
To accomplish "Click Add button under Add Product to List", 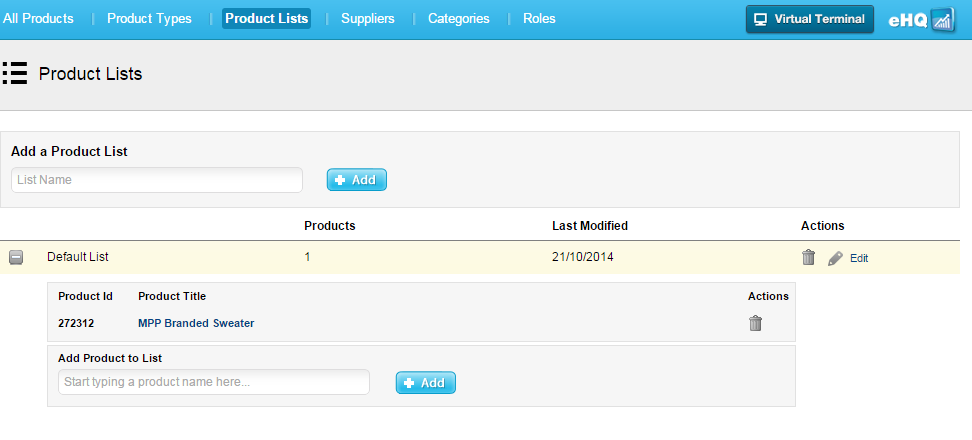I will 426,383.
